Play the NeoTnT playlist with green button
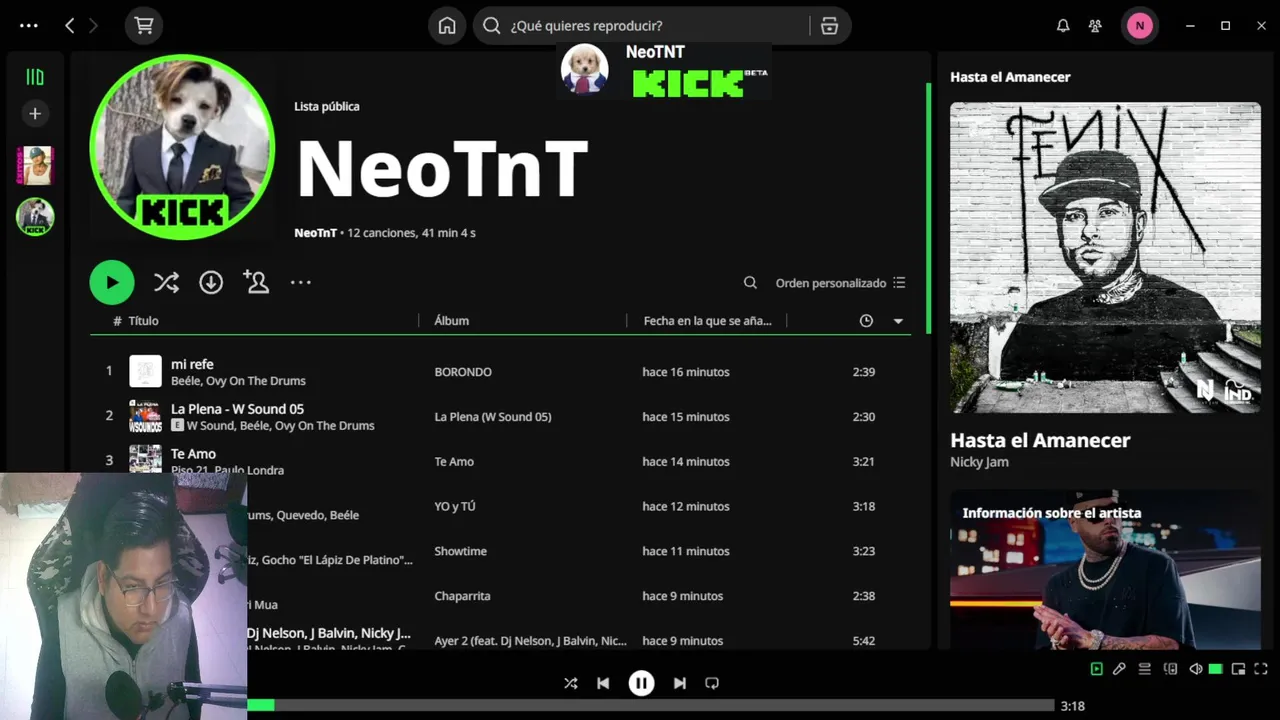 [112, 283]
